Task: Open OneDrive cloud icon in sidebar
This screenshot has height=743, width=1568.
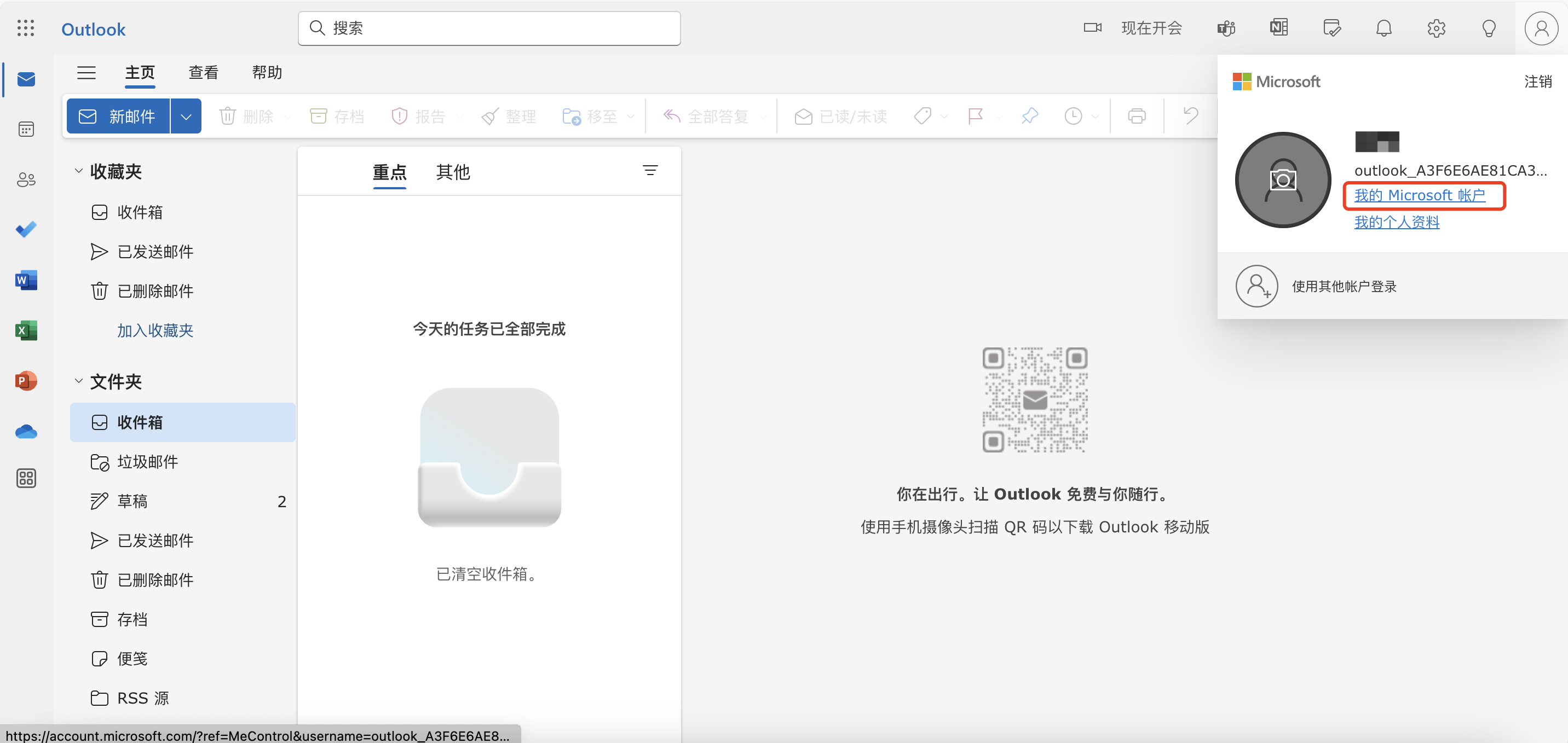Action: pos(26,432)
